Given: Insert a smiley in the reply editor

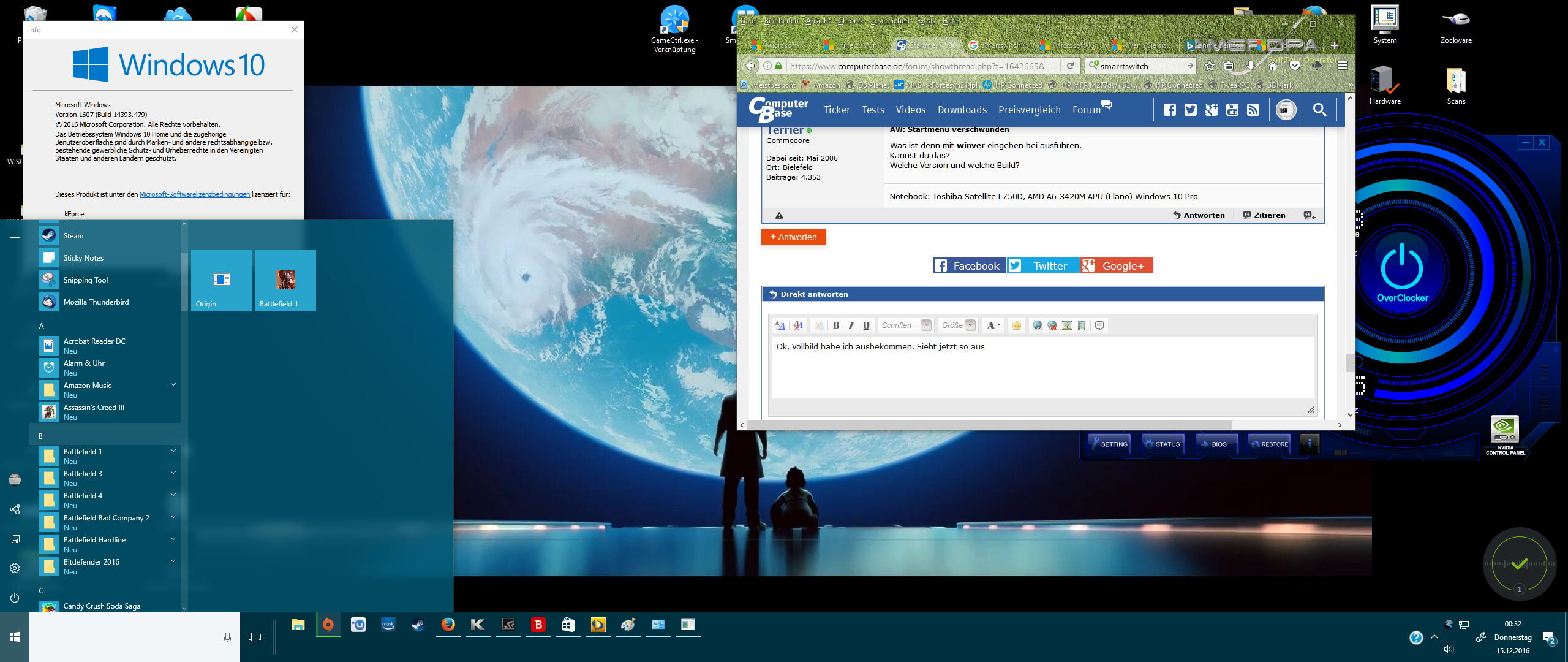Looking at the screenshot, I should (1017, 325).
